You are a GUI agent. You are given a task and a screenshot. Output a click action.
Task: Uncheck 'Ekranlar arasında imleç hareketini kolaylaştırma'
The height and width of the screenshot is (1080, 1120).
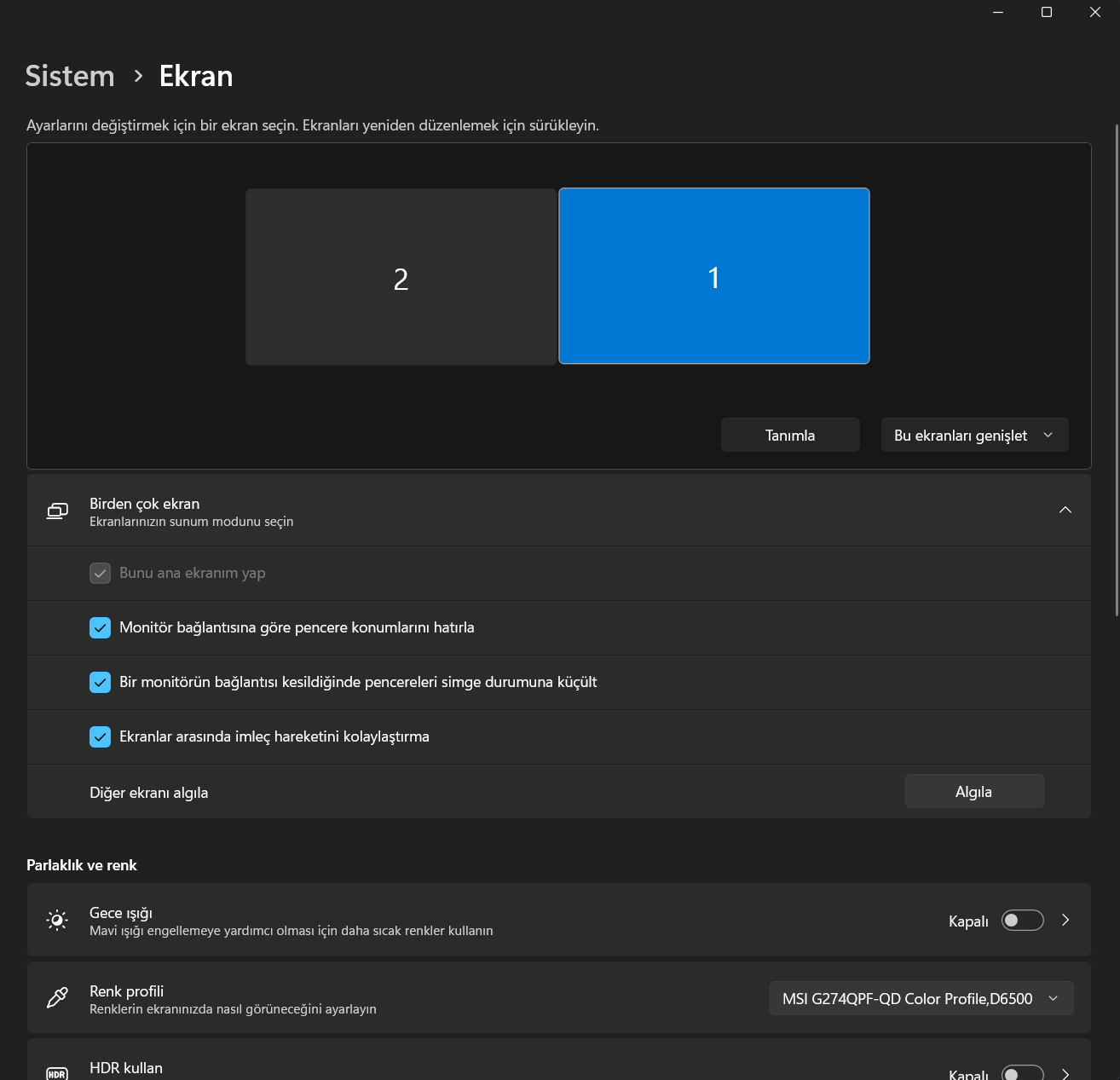coord(100,736)
